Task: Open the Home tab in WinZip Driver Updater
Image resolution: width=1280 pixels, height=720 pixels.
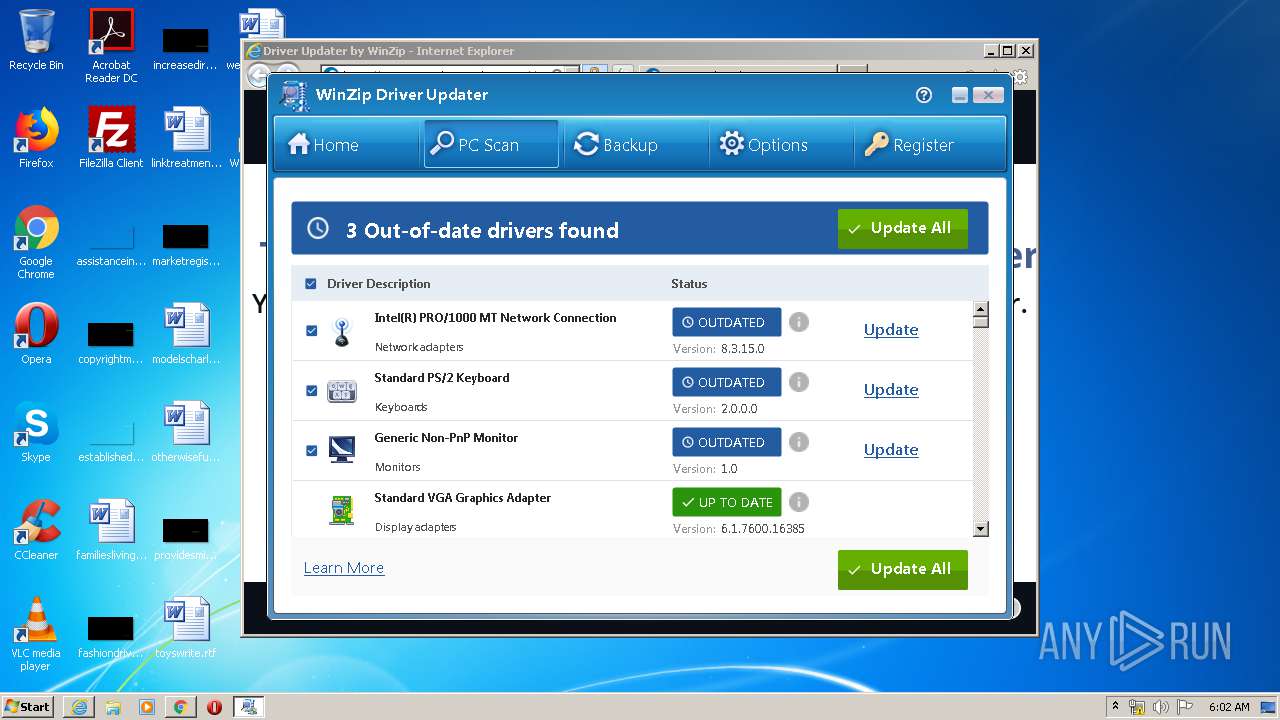Action: coord(323,145)
